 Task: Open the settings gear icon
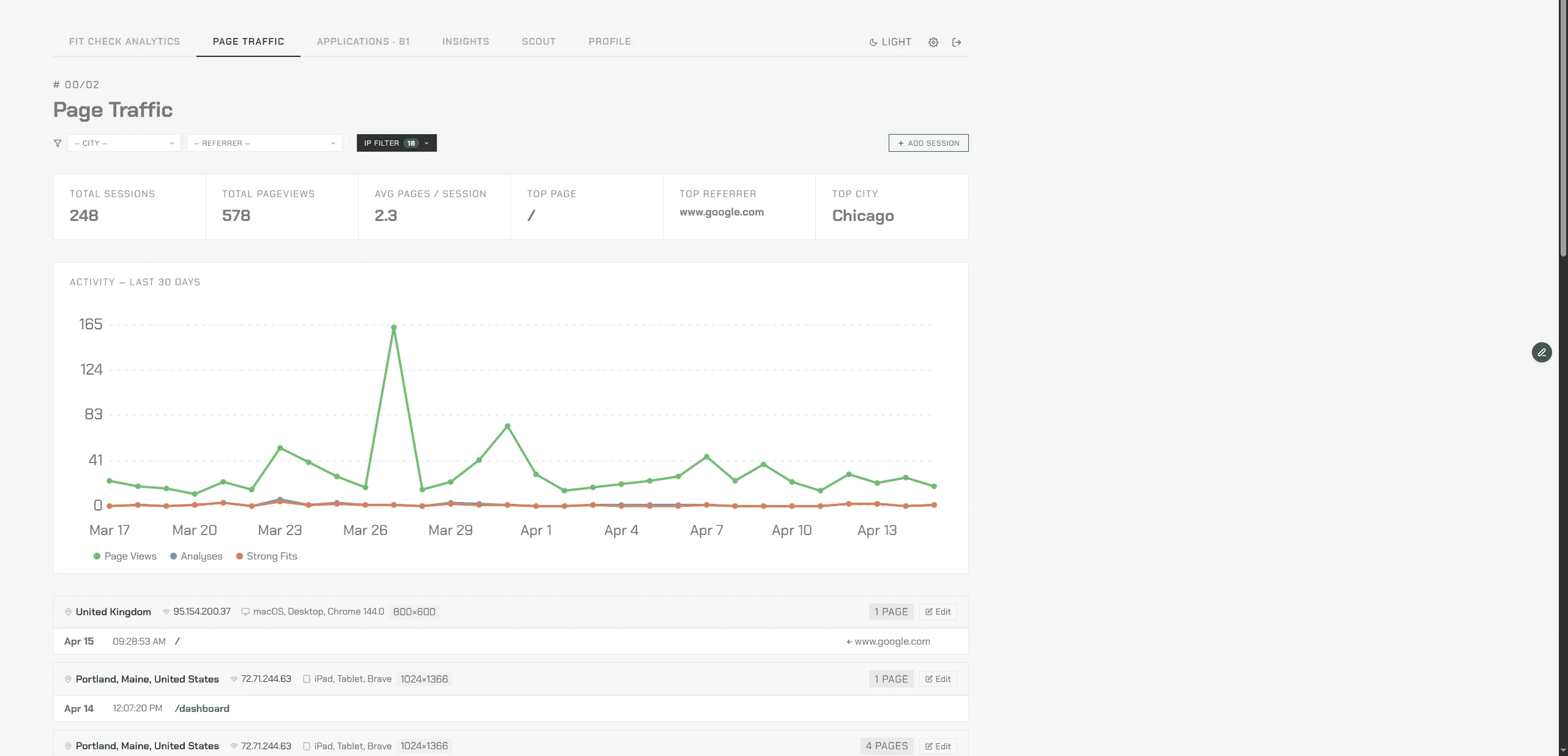pos(933,42)
